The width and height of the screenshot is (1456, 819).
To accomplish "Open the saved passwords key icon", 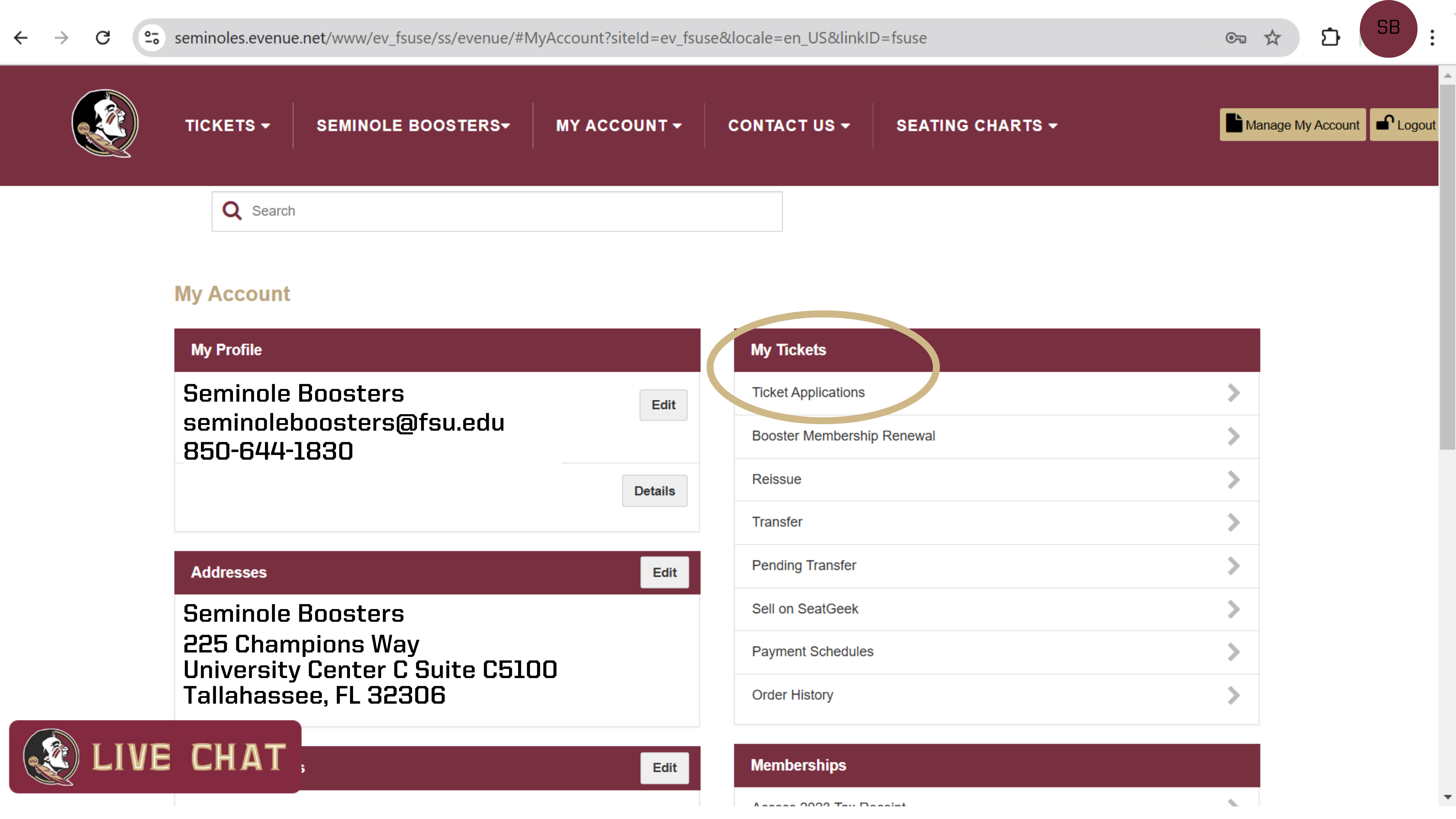I will click(1236, 38).
